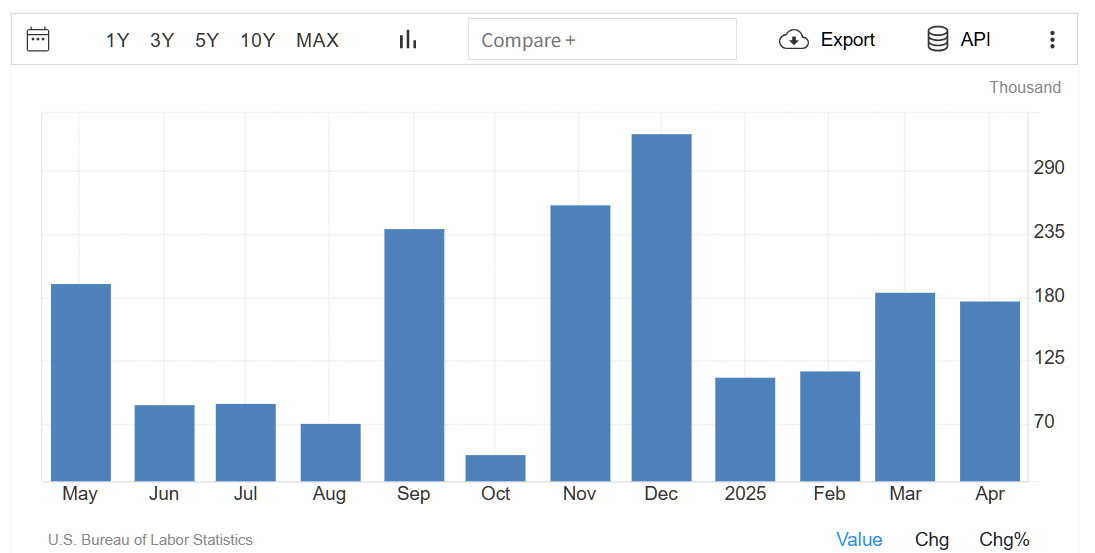Click the short Oct bar
The height and width of the screenshot is (553, 1095).
[496, 469]
